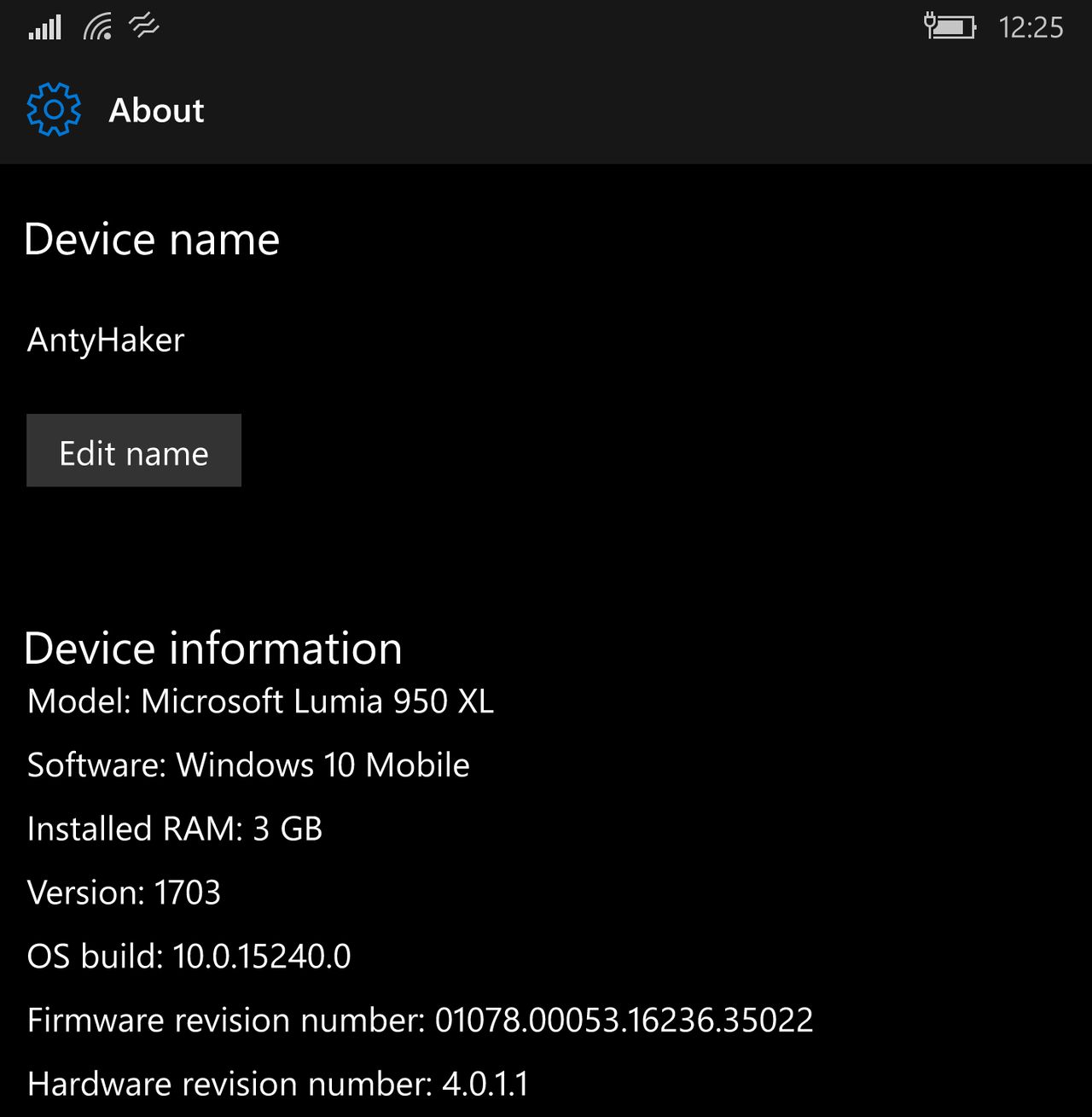Click the blue Settings gear icon
The height and width of the screenshot is (1117, 1092).
pyautogui.click(x=54, y=109)
